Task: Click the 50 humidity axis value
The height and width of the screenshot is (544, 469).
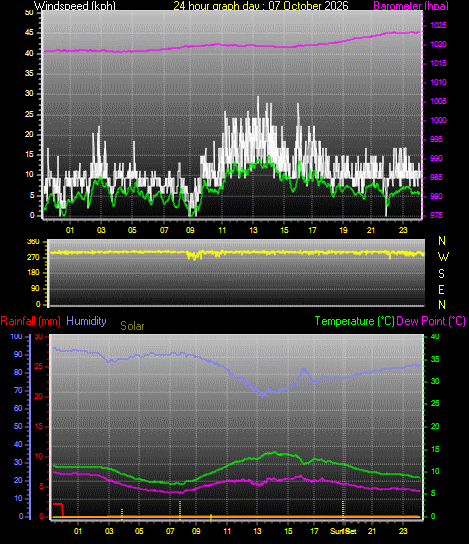Action: tap(18, 426)
